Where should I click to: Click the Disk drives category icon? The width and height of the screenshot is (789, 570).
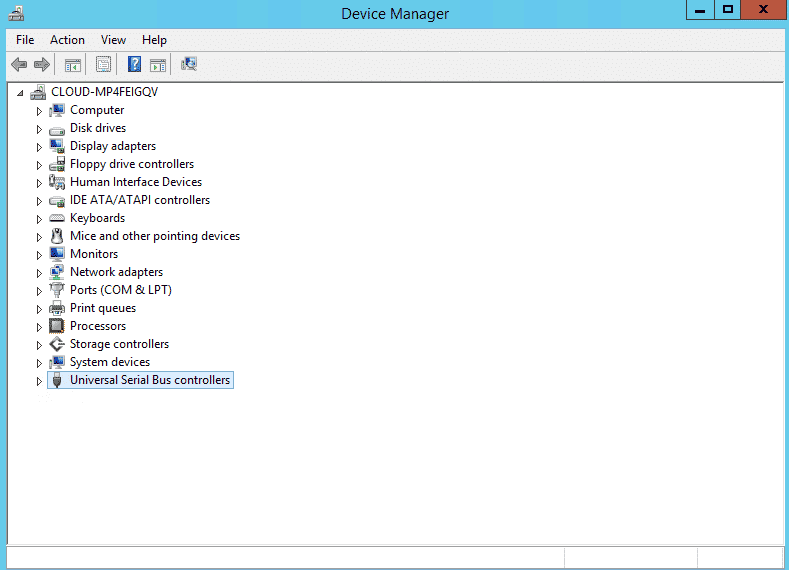(57, 130)
